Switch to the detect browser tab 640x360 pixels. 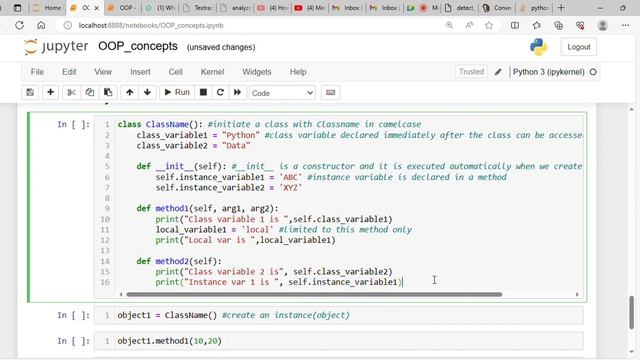pyautogui.click(x=459, y=8)
